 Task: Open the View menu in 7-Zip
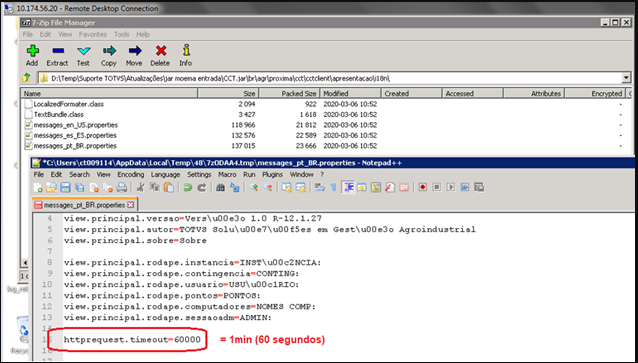(65, 35)
